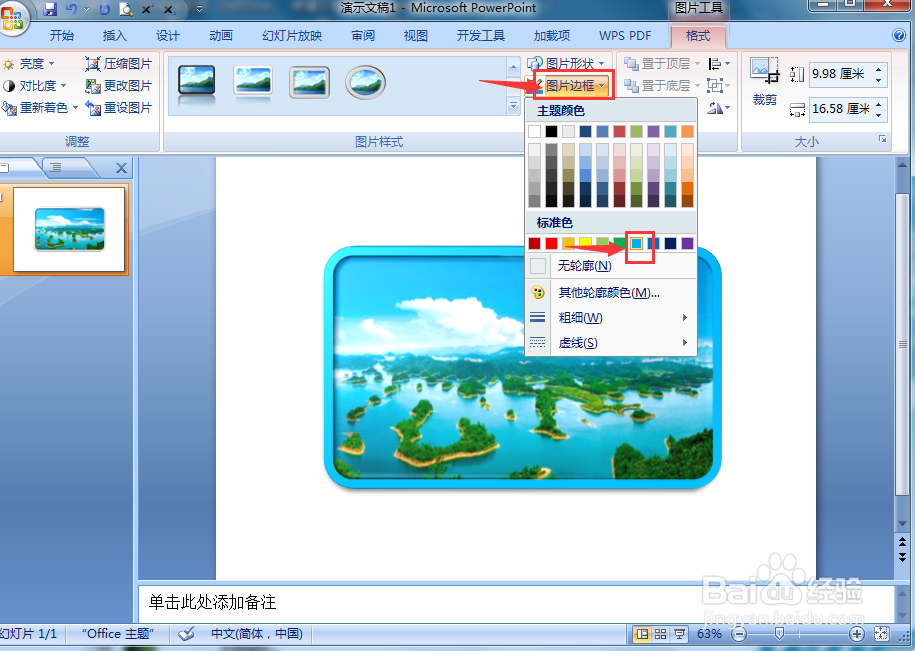The width and height of the screenshot is (915, 651).
Task: Pick the black theme color swatch
Action: (551, 131)
